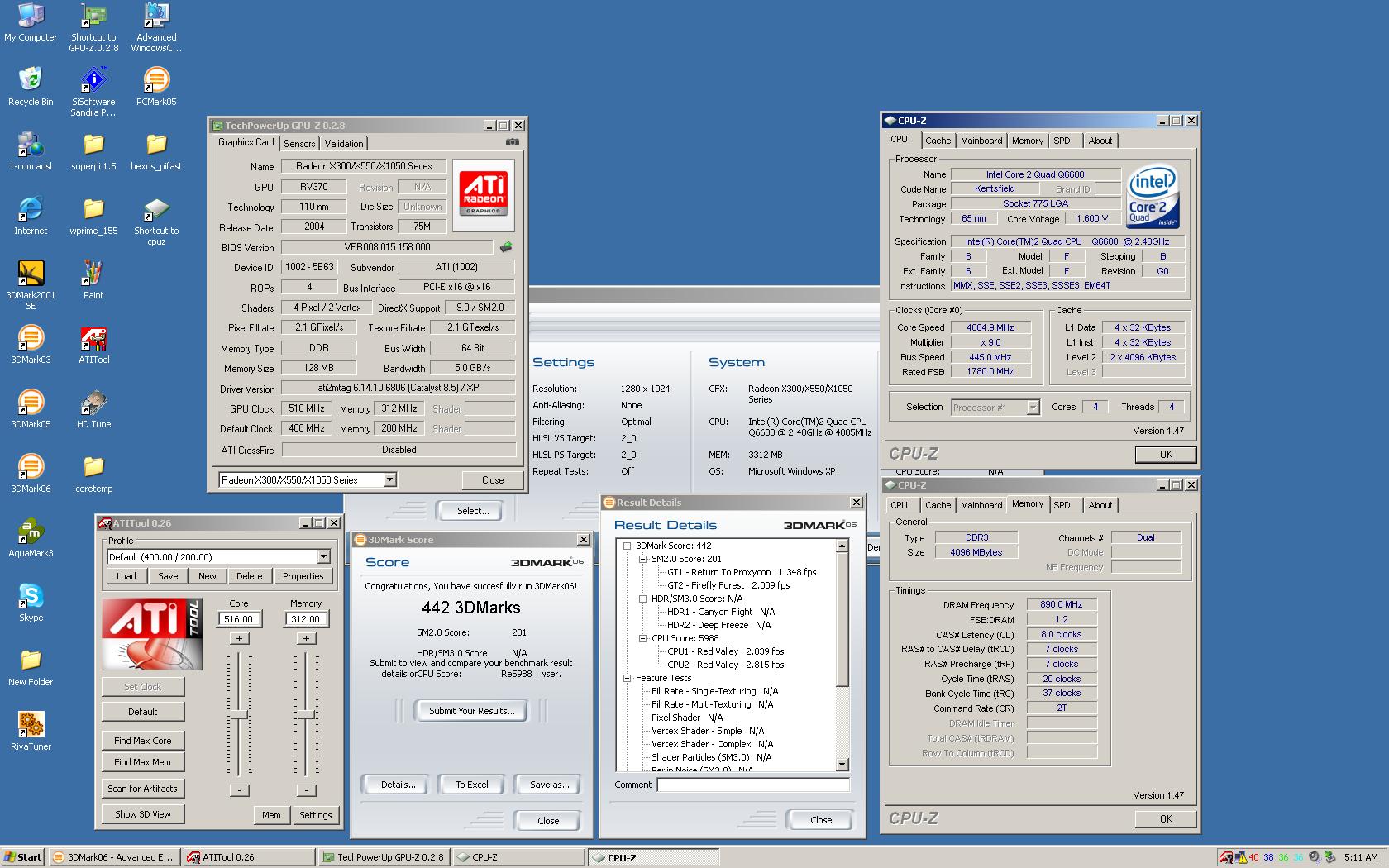Adjust ATITool Memory clock slider
The image size is (1389, 868).
click(305, 715)
